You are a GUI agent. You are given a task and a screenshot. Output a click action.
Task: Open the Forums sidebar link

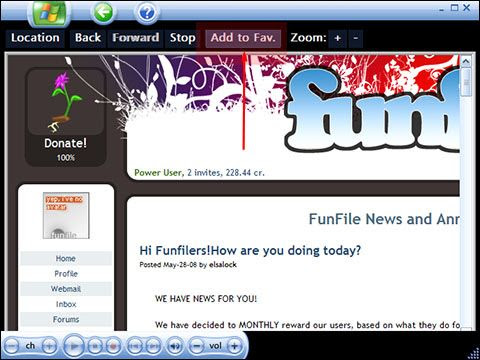(x=66, y=319)
